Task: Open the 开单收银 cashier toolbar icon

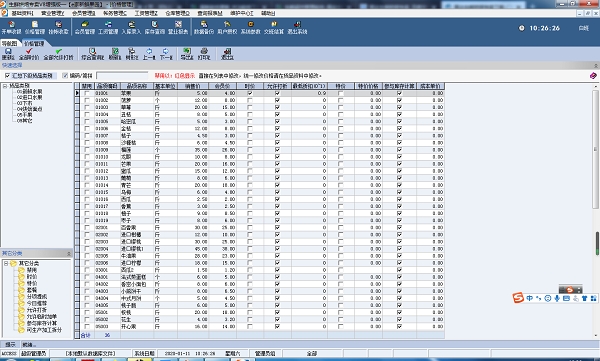Action: pos(11,28)
